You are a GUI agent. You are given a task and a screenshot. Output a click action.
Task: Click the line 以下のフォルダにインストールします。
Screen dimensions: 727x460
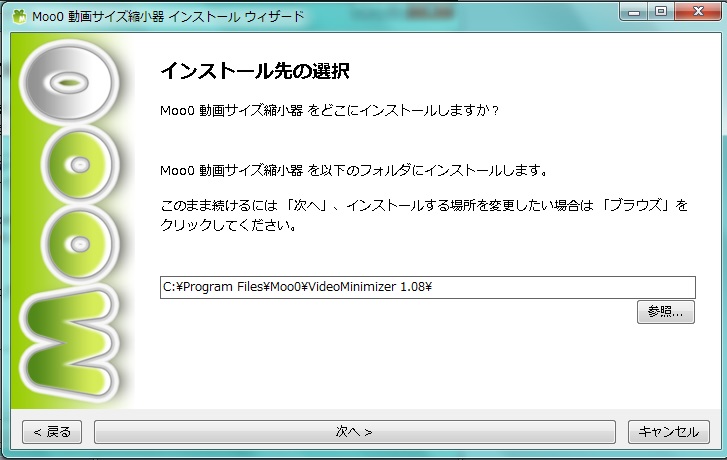click(433, 170)
